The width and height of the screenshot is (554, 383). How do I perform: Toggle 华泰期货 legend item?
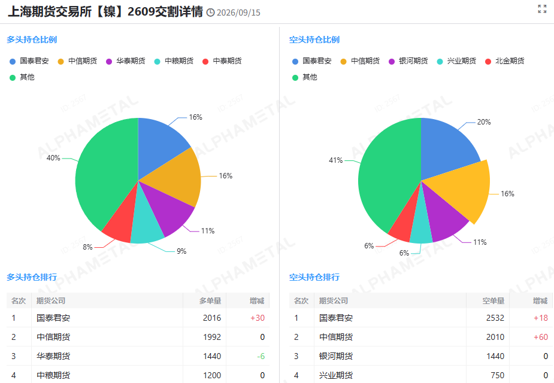125,61
